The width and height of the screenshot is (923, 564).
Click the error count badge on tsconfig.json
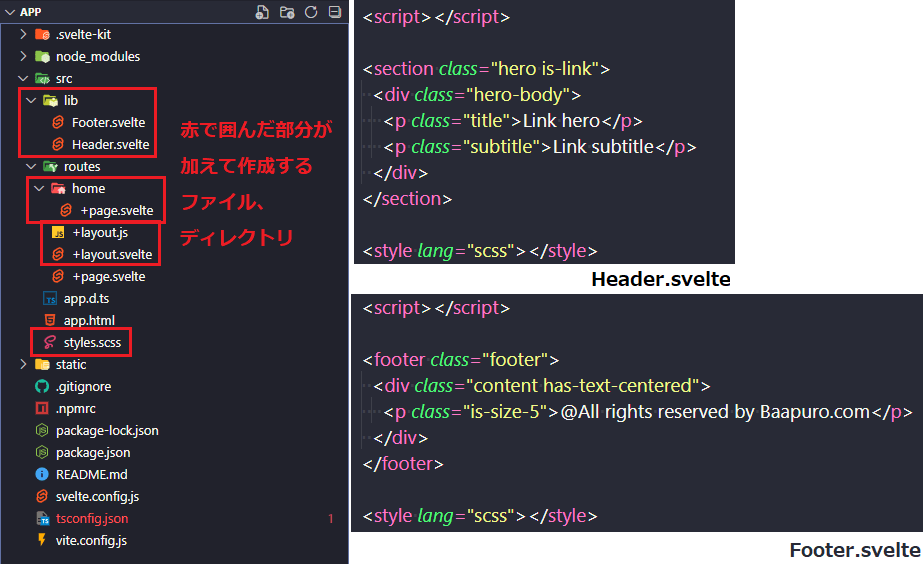[x=331, y=519]
